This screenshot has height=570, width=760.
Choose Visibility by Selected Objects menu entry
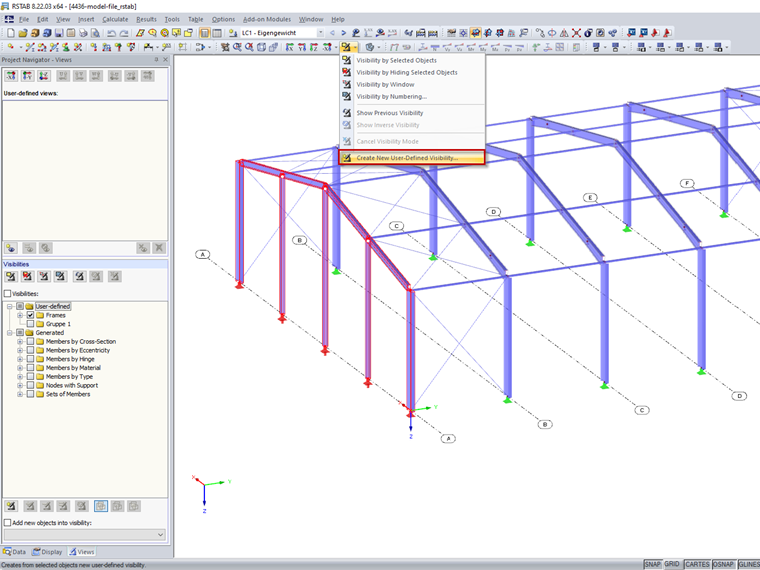coord(412,60)
